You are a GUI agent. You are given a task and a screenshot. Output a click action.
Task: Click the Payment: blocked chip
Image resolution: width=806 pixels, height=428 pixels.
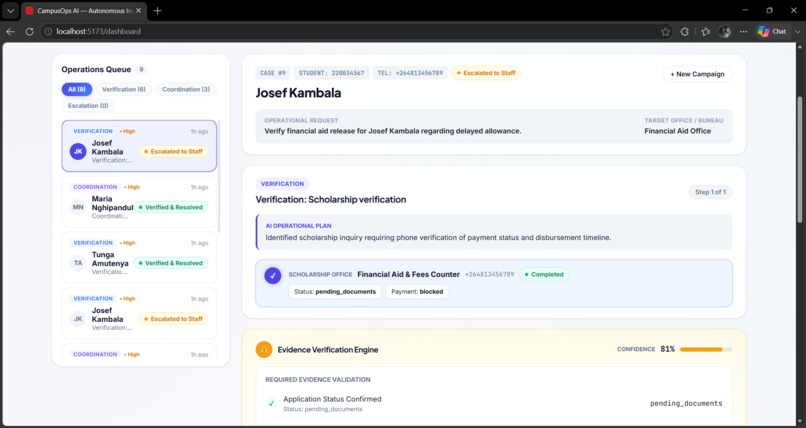click(417, 292)
